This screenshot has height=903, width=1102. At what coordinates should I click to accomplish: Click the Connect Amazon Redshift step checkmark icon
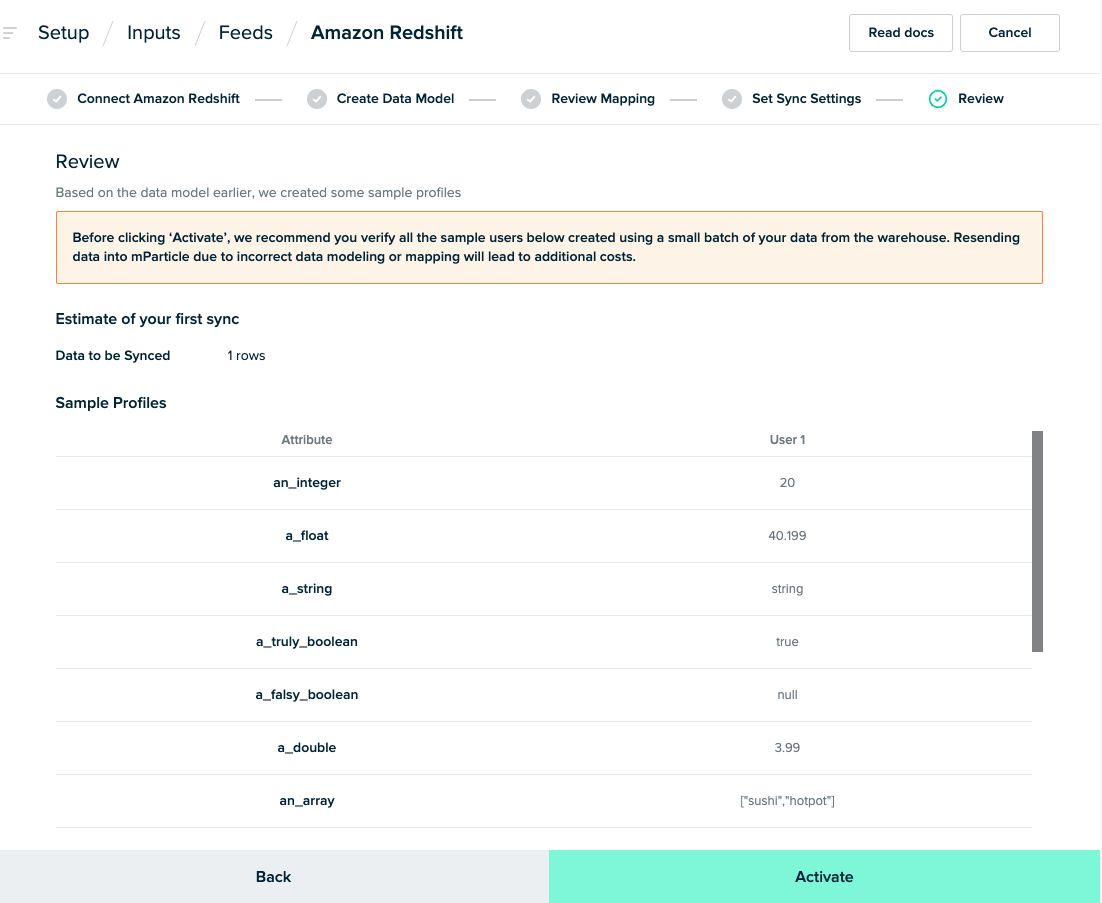(57, 99)
